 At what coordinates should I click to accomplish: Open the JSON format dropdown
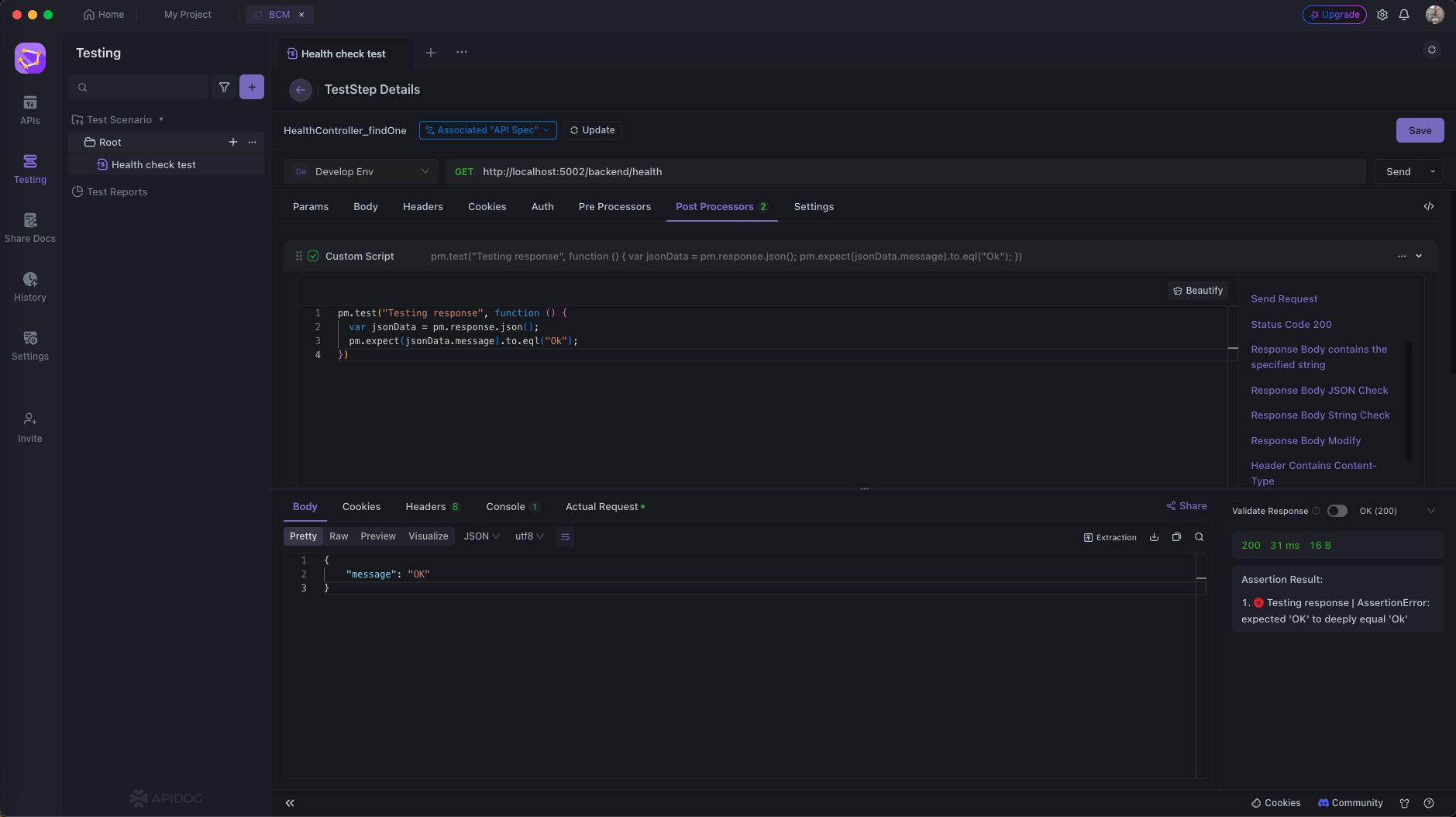point(482,536)
